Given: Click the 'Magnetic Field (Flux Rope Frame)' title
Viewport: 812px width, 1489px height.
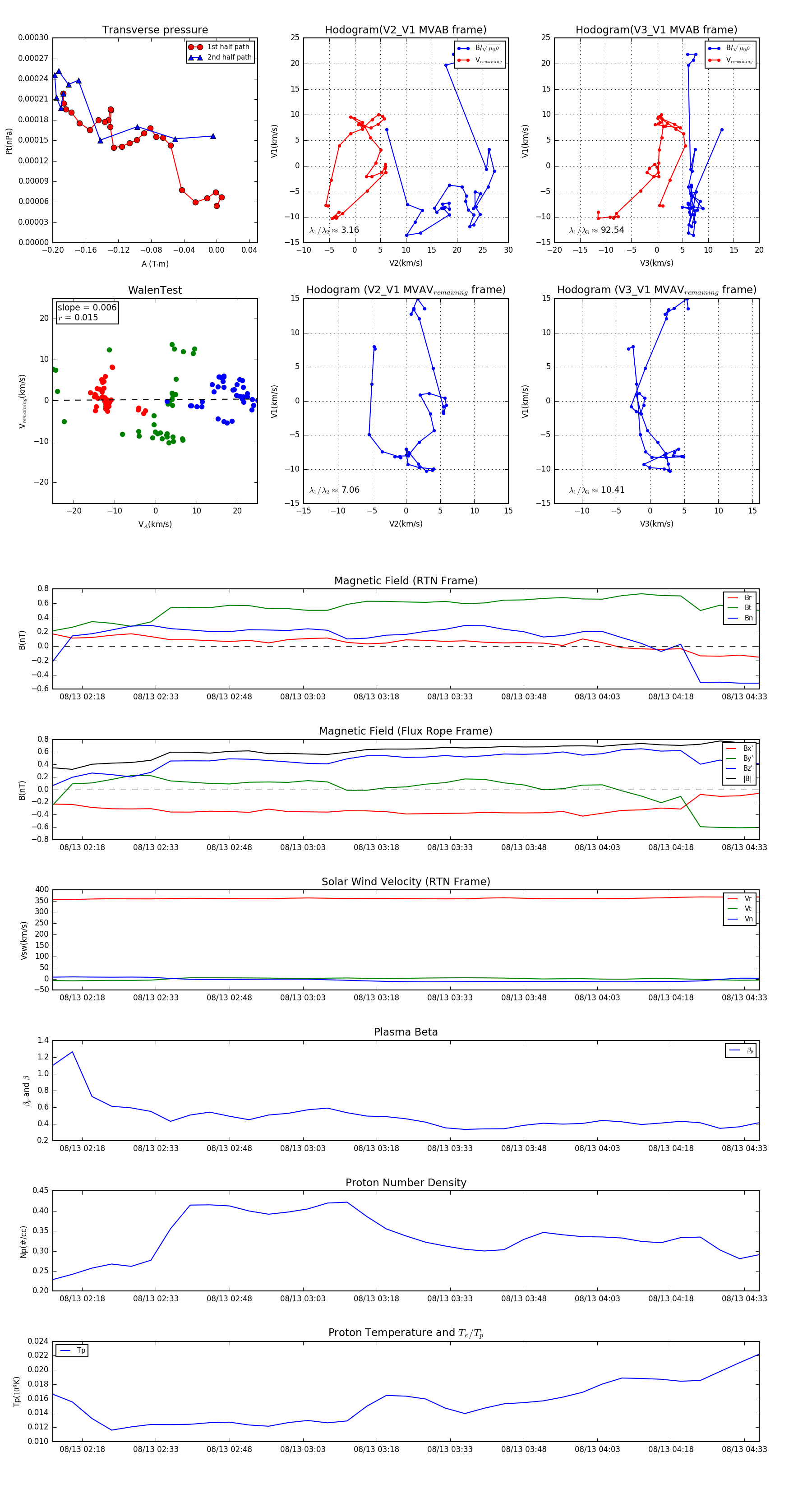Looking at the screenshot, I should [x=406, y=731].
